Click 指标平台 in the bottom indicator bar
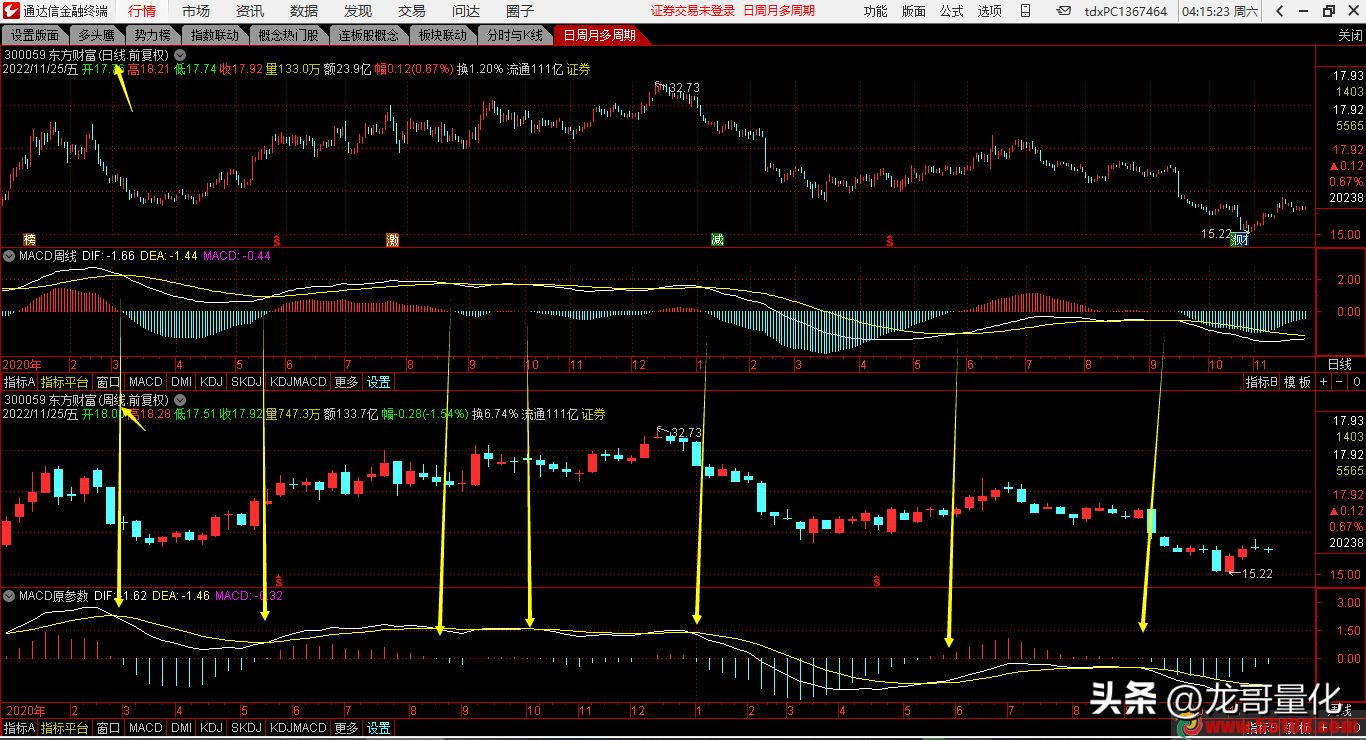The width and height of the screenshot is (1366, 740). pos(65,728)
